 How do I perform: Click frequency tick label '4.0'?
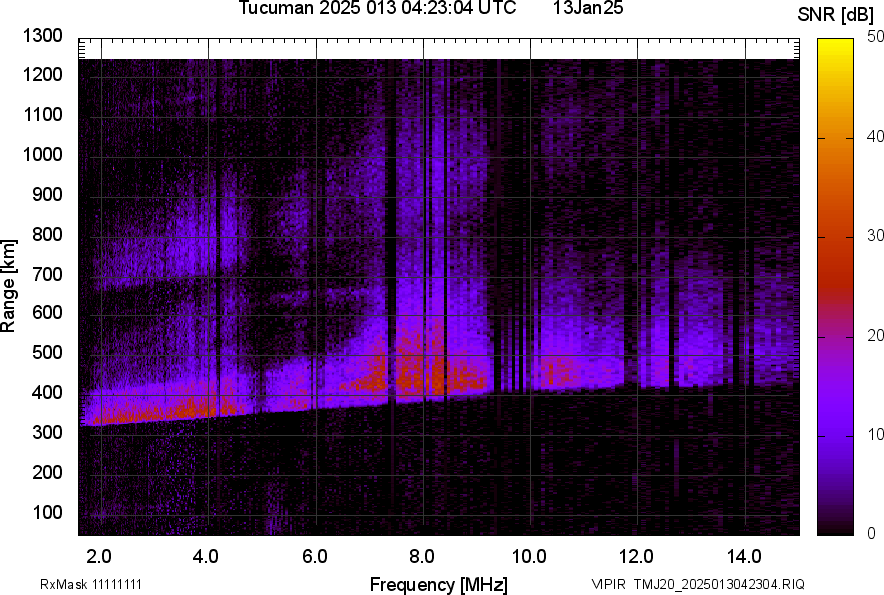point(206,557)
